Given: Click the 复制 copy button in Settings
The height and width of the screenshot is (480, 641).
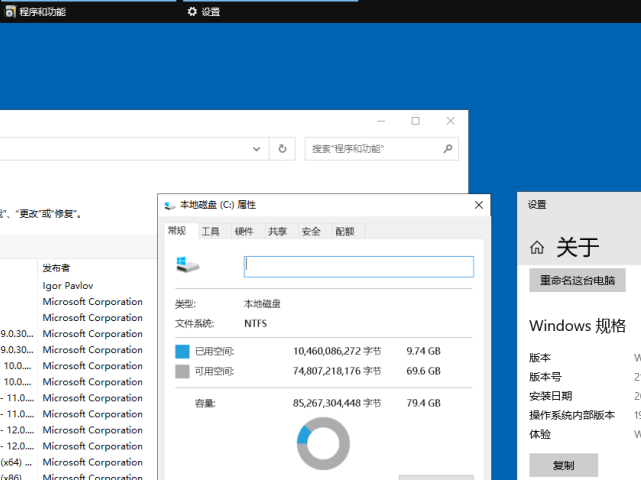Looking at the screenshot, I should (563, 465).
